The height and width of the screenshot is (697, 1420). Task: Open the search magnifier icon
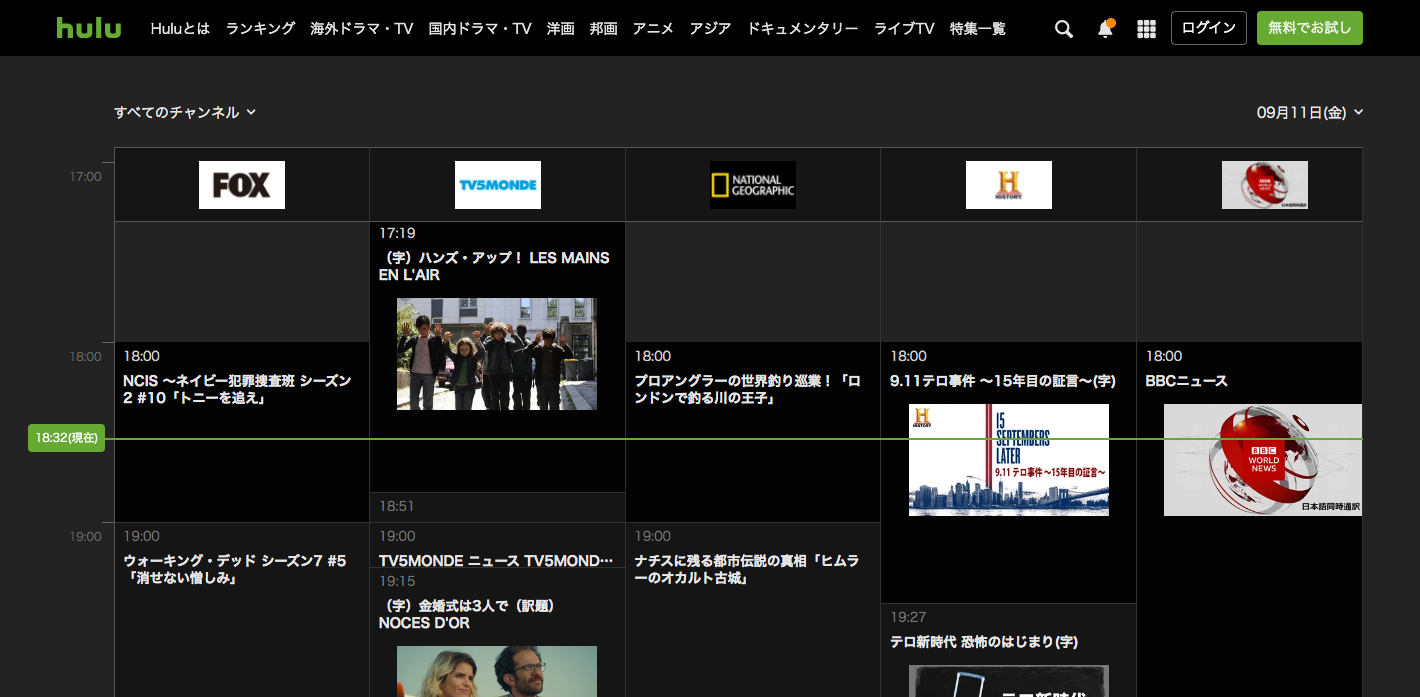pyautogui.click(x=1064, y=29)
